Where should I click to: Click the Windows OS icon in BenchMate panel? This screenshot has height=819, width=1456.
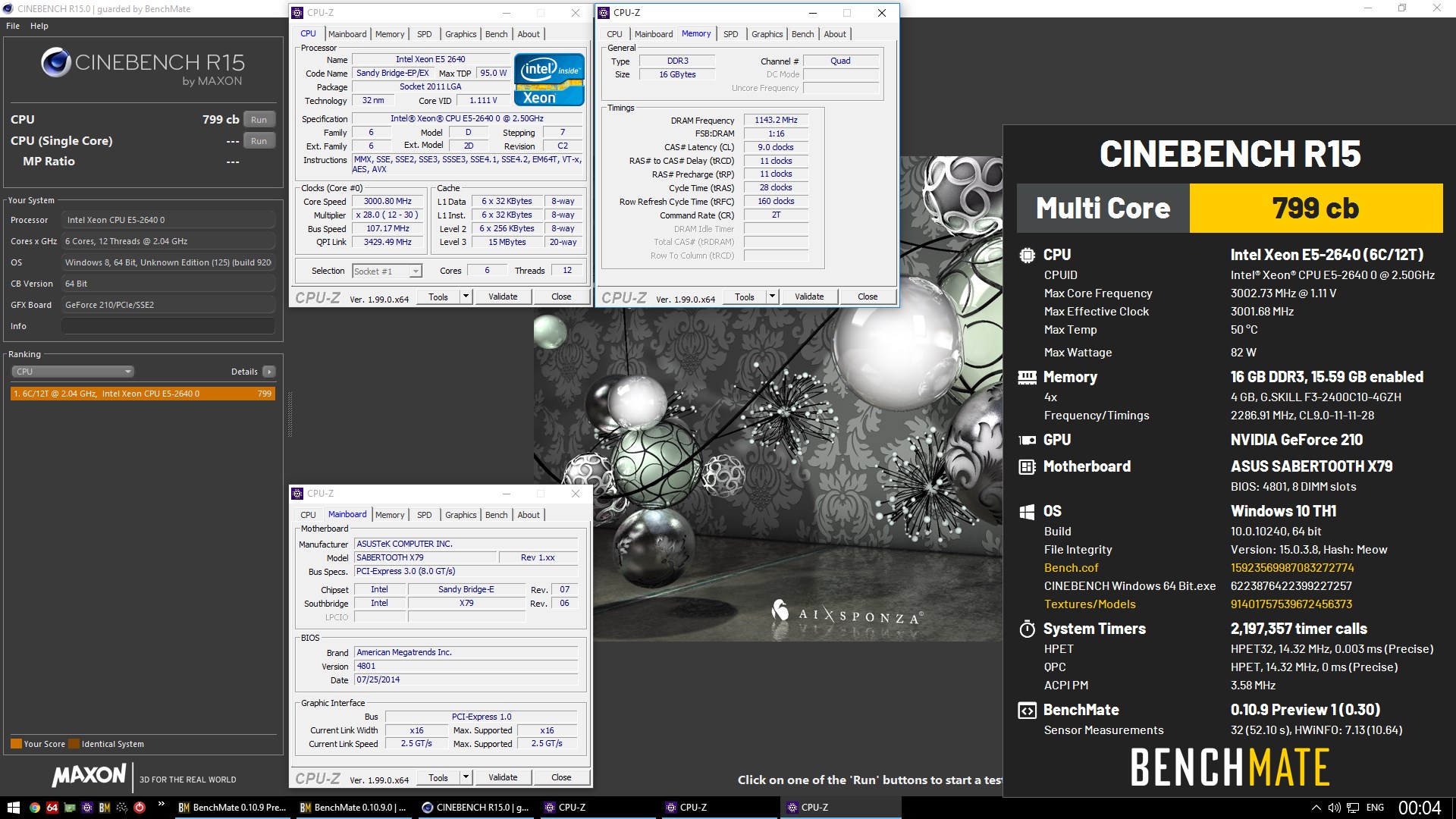1027,512
